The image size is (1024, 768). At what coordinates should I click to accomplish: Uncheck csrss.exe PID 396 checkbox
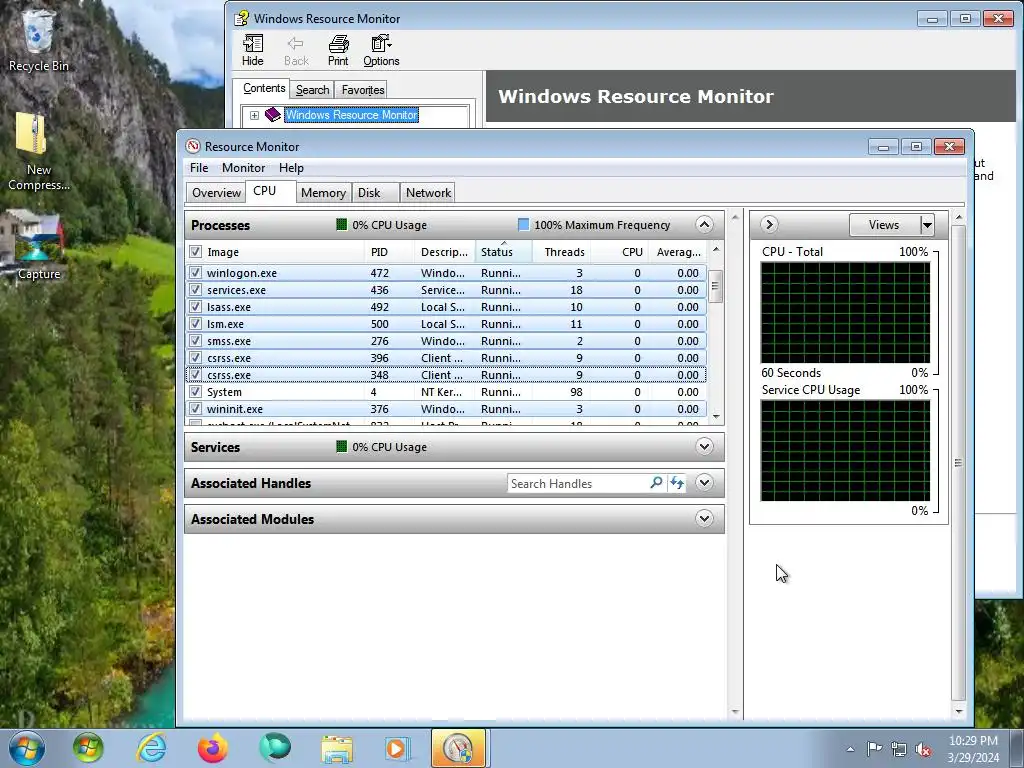point(195,357)
